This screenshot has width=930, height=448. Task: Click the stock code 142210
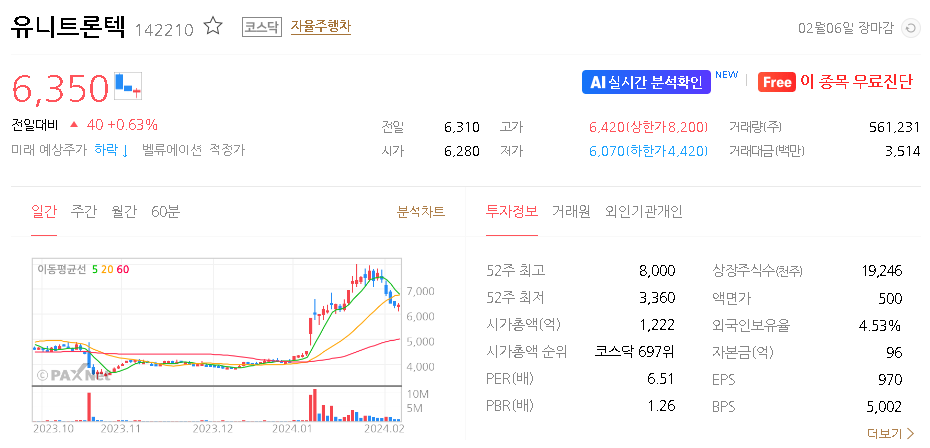click(164, 30)
